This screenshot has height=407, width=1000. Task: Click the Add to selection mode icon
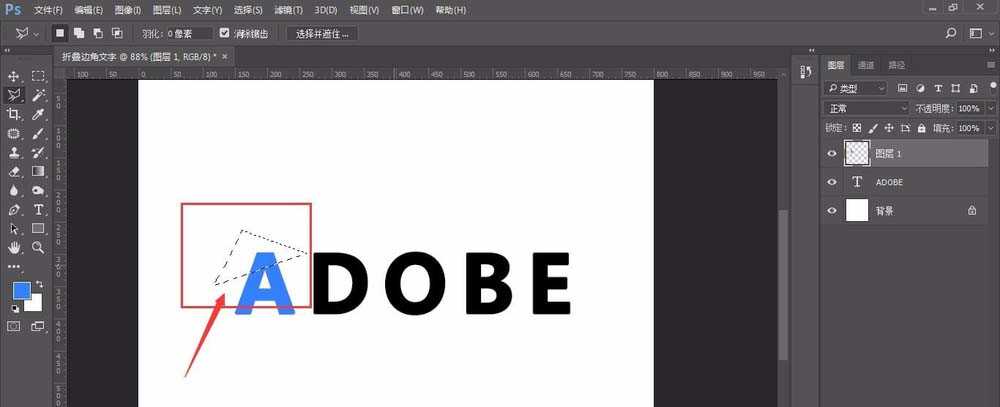(x=78, y=33)
